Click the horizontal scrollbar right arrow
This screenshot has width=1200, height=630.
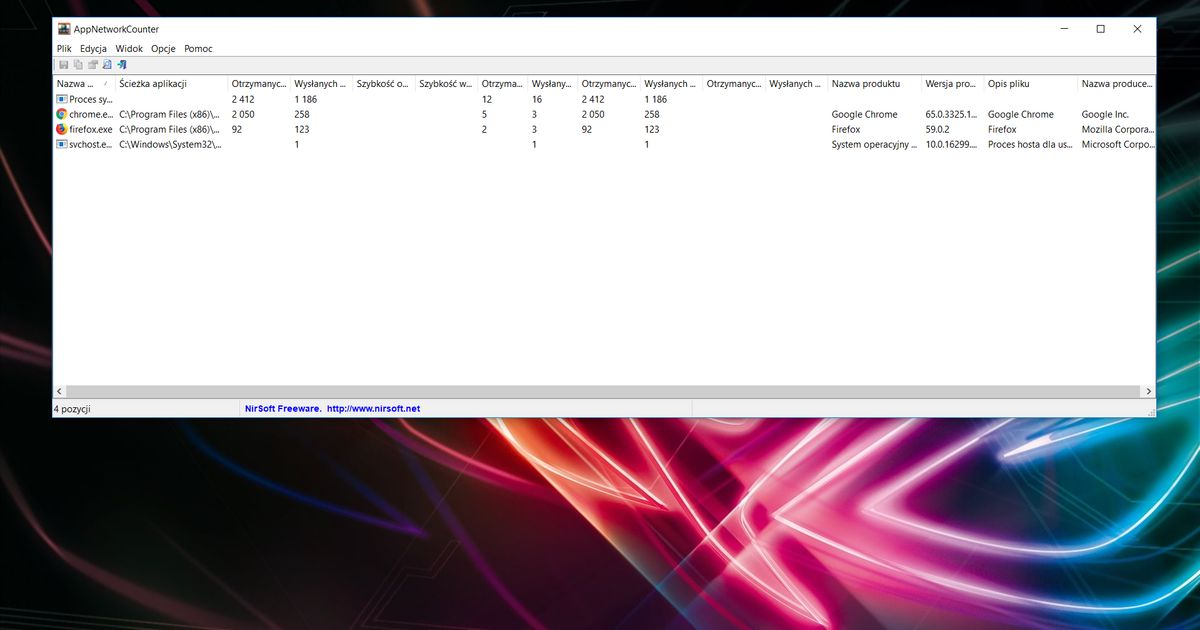coord(1148,391)
